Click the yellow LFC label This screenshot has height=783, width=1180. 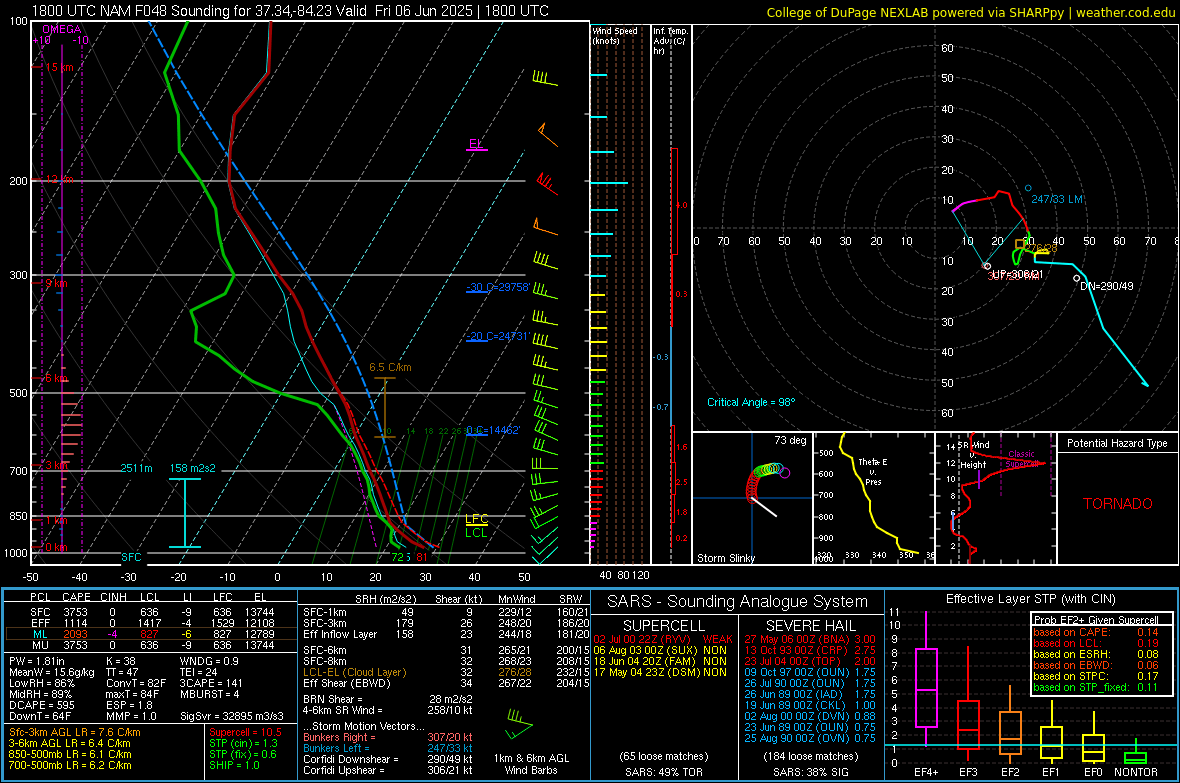(x=476, y=519)
